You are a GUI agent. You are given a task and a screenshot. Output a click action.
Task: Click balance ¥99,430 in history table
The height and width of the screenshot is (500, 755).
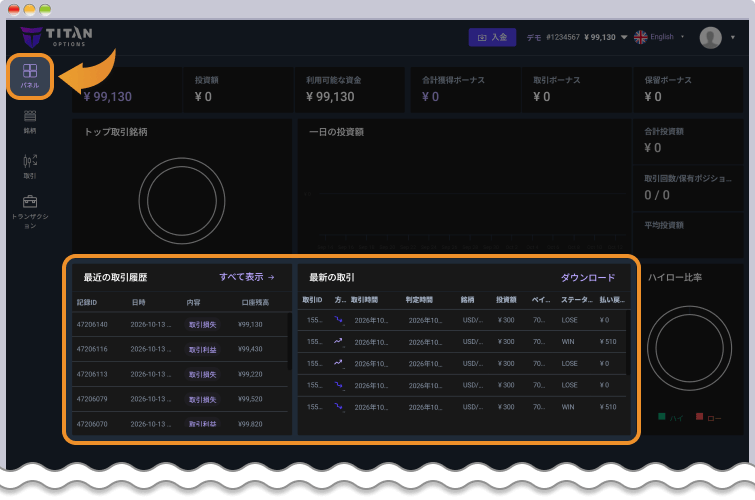click(x=250, y=349)
